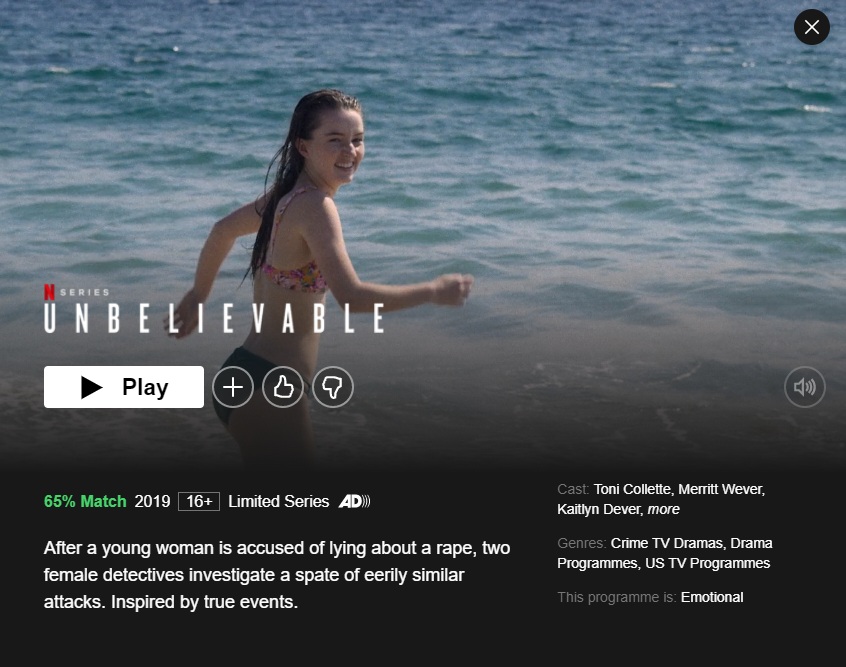
Task: Browse the US TV Programmes genre
Action: 707,563
